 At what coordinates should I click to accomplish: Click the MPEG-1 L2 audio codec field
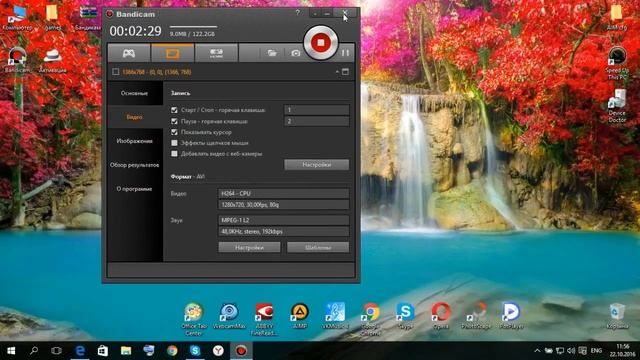point(284,220)
